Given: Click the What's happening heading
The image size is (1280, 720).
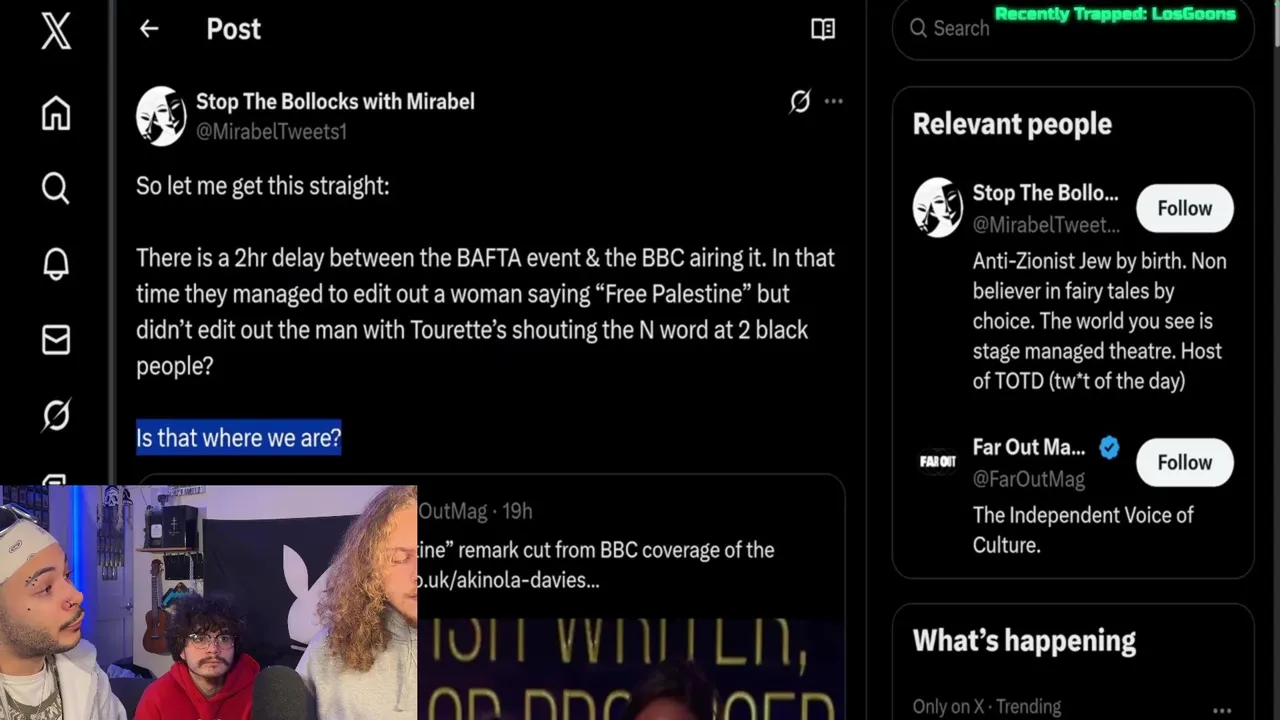Looking at the screenshot, I should (1024, 641).
